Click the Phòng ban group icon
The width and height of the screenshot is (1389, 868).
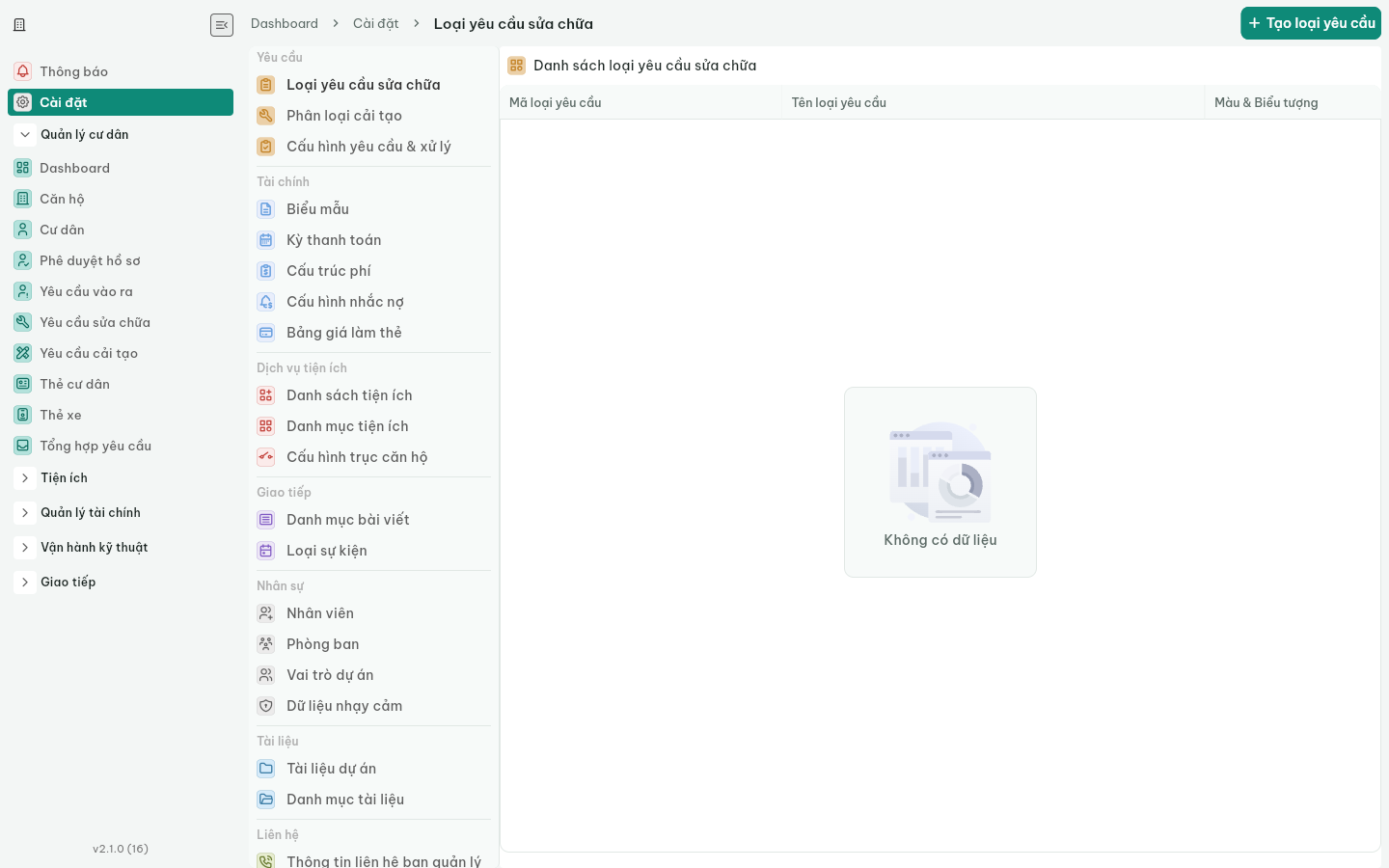266,644
